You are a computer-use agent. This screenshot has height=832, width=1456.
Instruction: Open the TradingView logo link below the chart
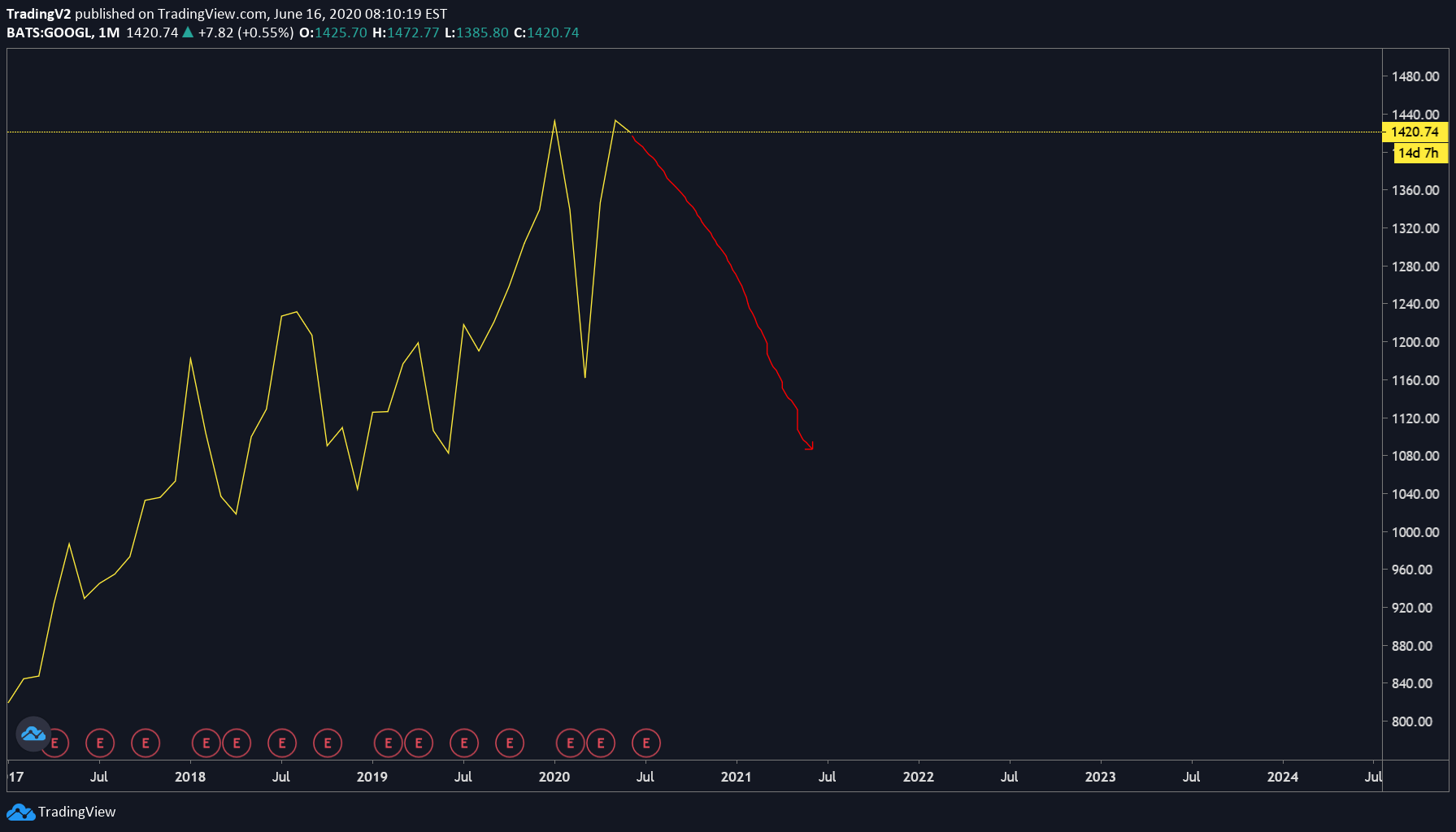pyautogui.click(x=61, y=812)
